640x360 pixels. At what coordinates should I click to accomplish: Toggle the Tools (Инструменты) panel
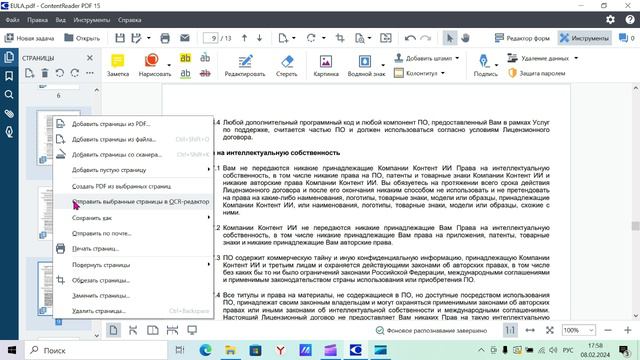584,38
